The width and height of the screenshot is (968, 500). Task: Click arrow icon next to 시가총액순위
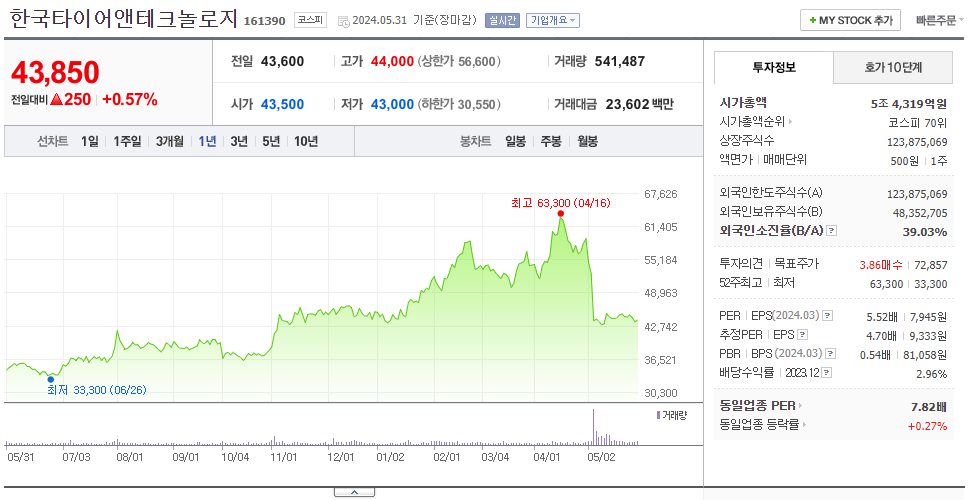pos(790,122)
